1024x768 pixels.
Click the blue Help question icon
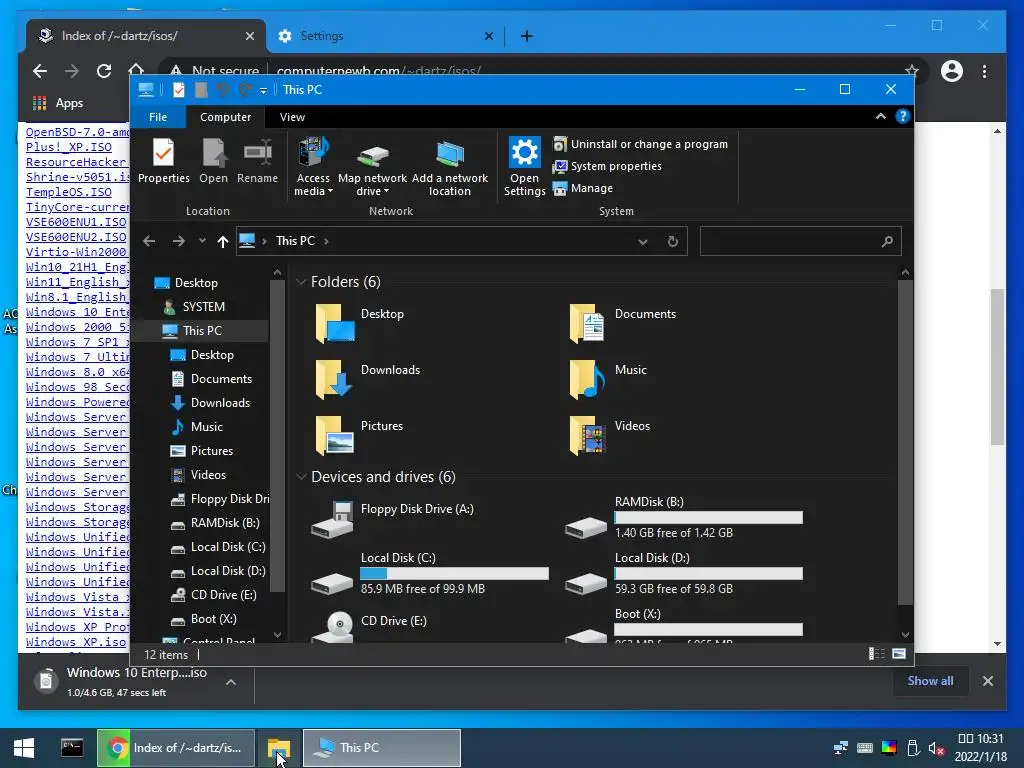[x=903, y=116]
